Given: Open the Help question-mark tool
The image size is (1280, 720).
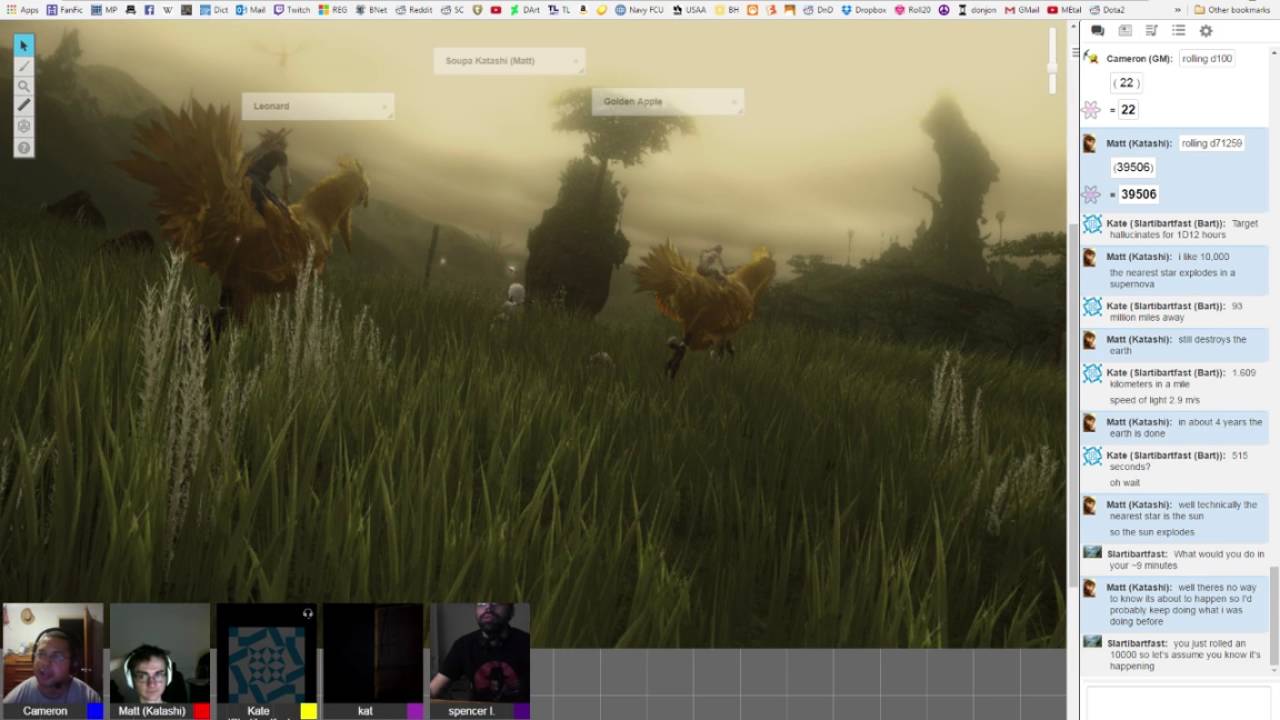Looking at the screenshot, I should pos(24,148).
